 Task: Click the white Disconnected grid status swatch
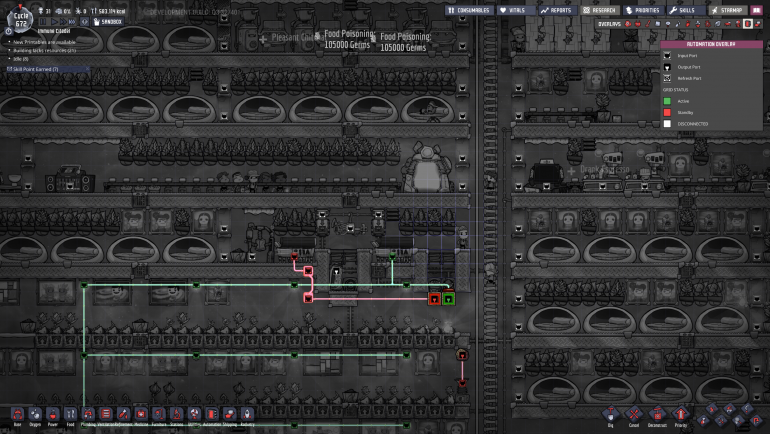click(667, 124)
